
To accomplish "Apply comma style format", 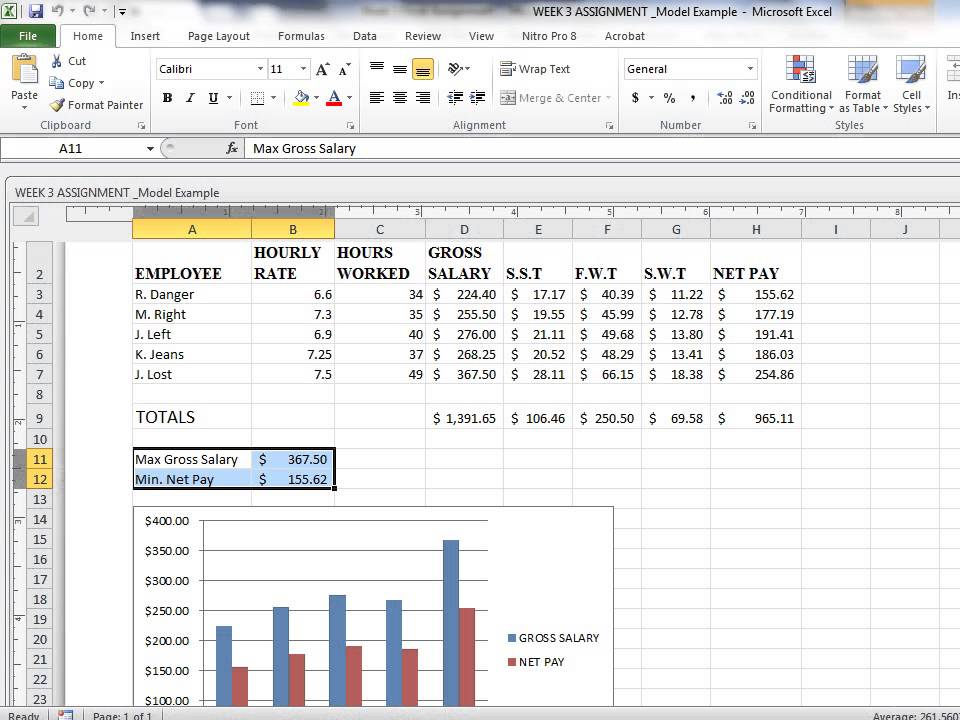I will (692, 97).
